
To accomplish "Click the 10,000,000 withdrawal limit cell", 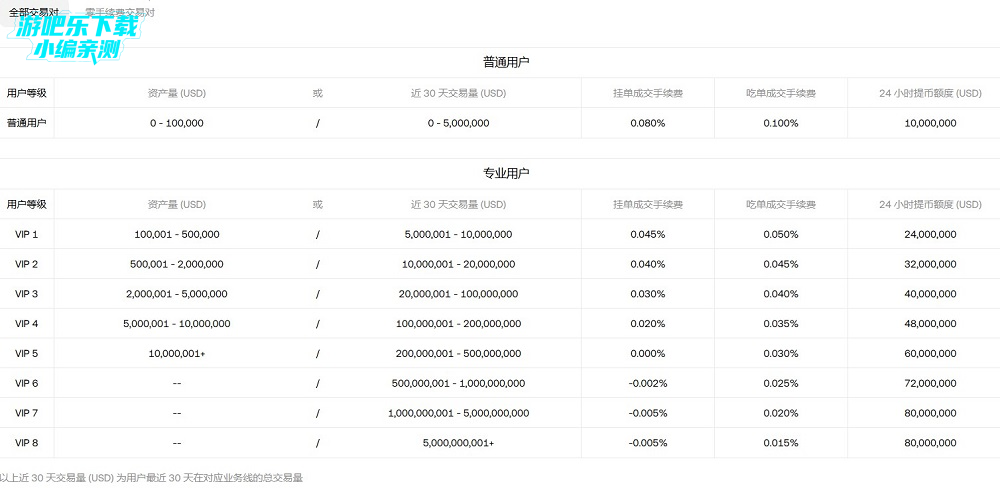I will click(x=930, y=123).
